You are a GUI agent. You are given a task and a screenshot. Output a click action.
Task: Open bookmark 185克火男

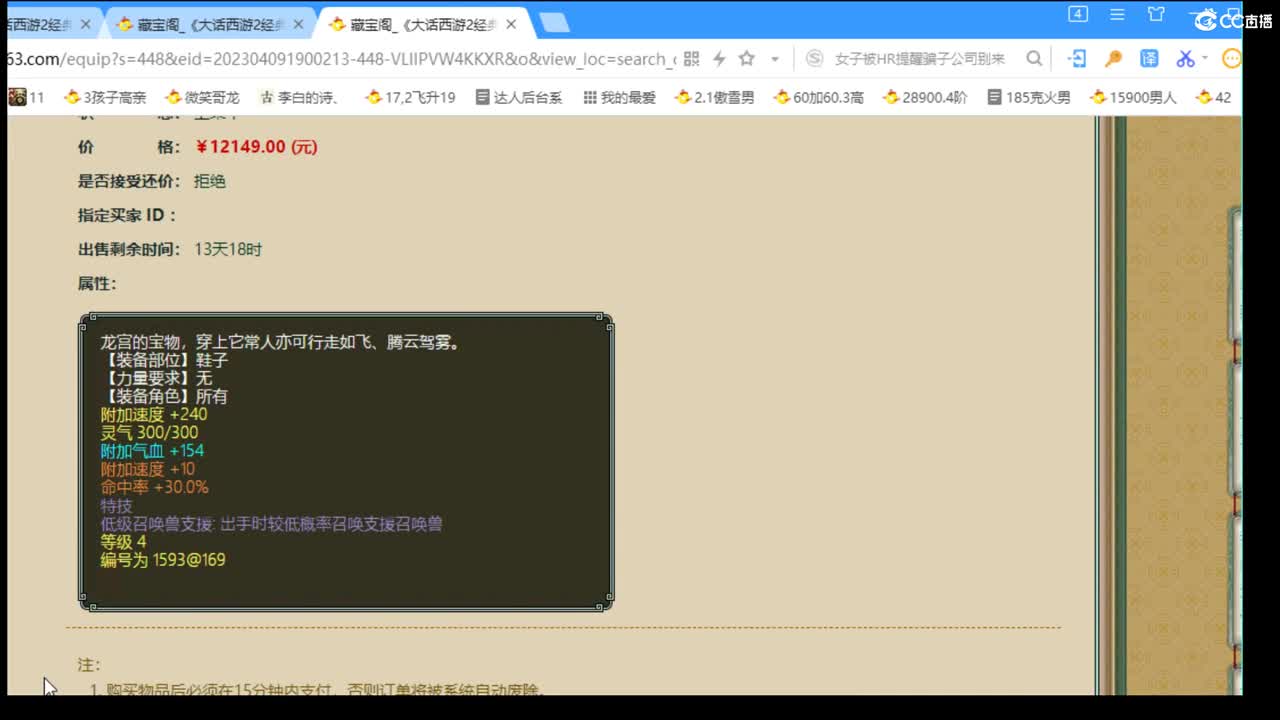coord(1028,97)
